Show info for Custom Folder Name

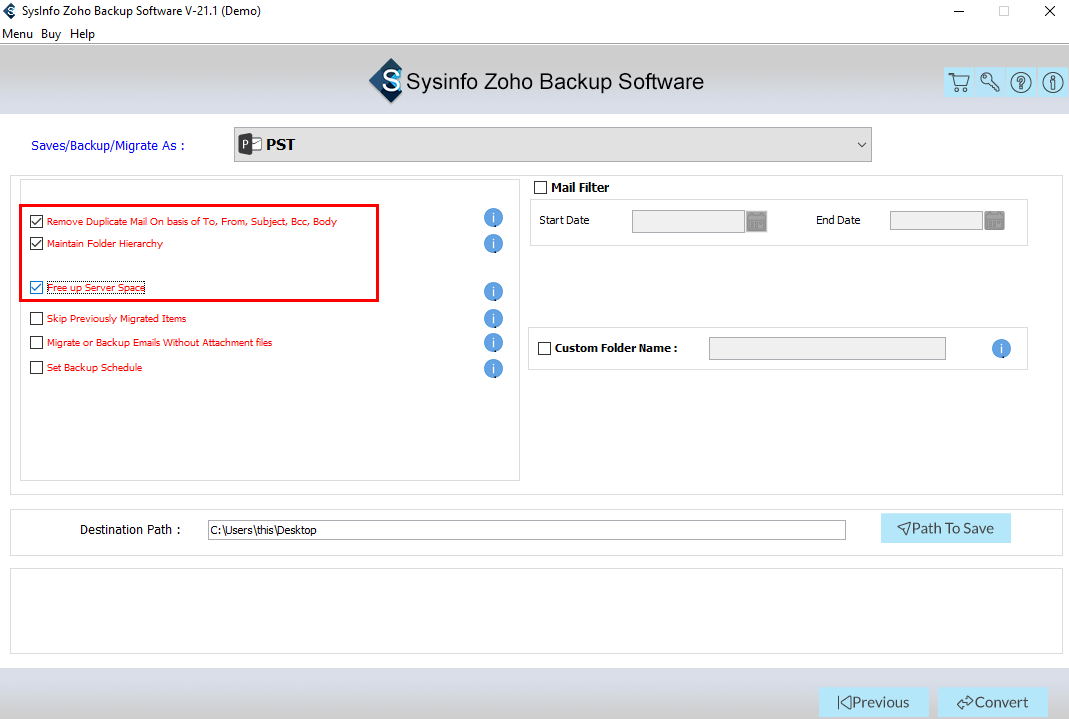point(1001,349)
